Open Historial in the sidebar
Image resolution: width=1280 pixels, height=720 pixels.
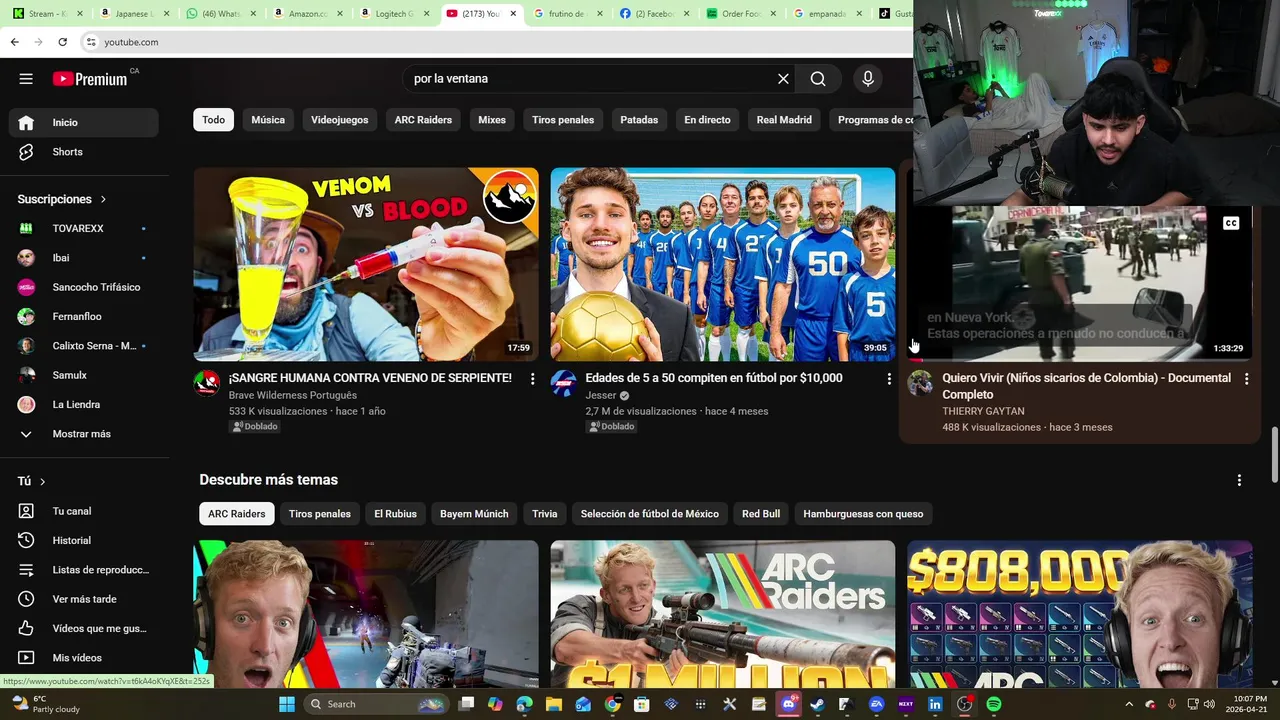[84, 540]
